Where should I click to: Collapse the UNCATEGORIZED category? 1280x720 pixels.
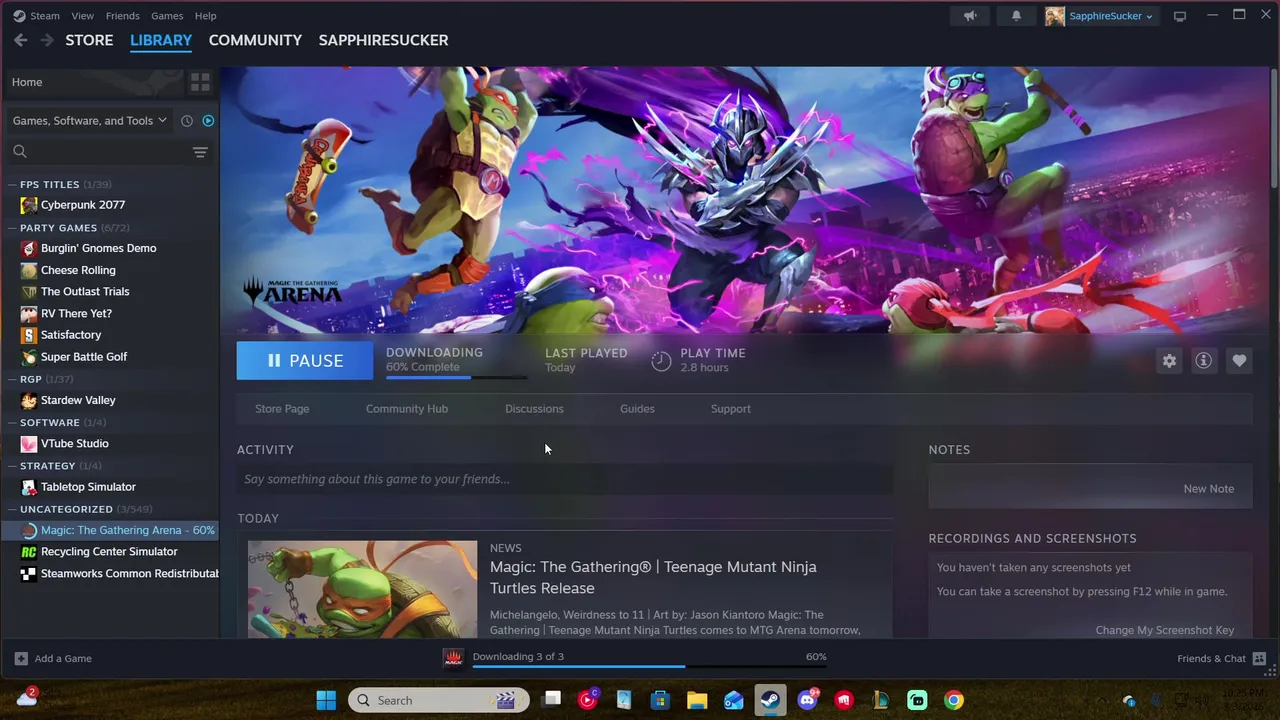13,509
